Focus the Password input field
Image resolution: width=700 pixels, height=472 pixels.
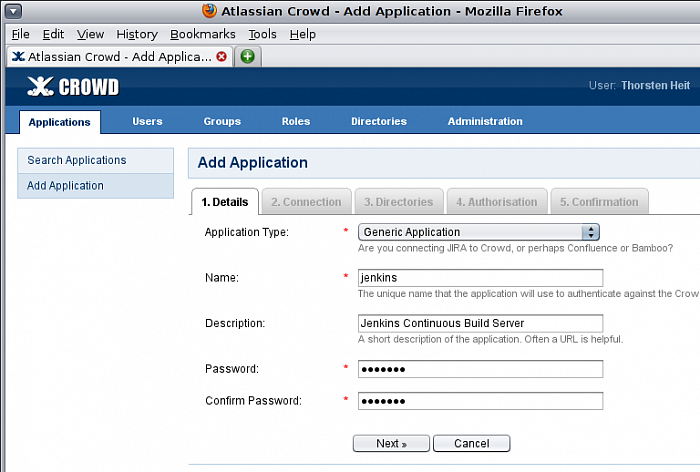pos(480,369)
